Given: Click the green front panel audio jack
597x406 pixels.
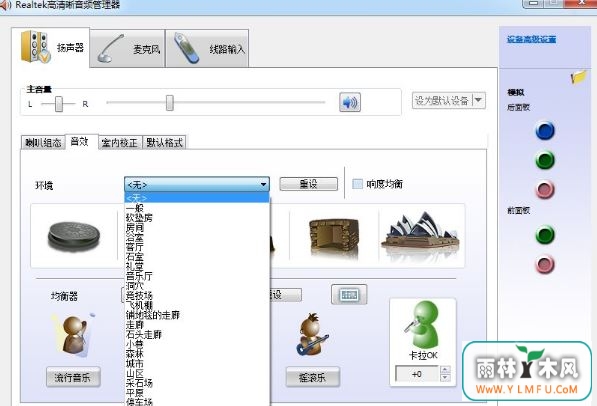Looking at the screenshot, I should coord(545,235).
